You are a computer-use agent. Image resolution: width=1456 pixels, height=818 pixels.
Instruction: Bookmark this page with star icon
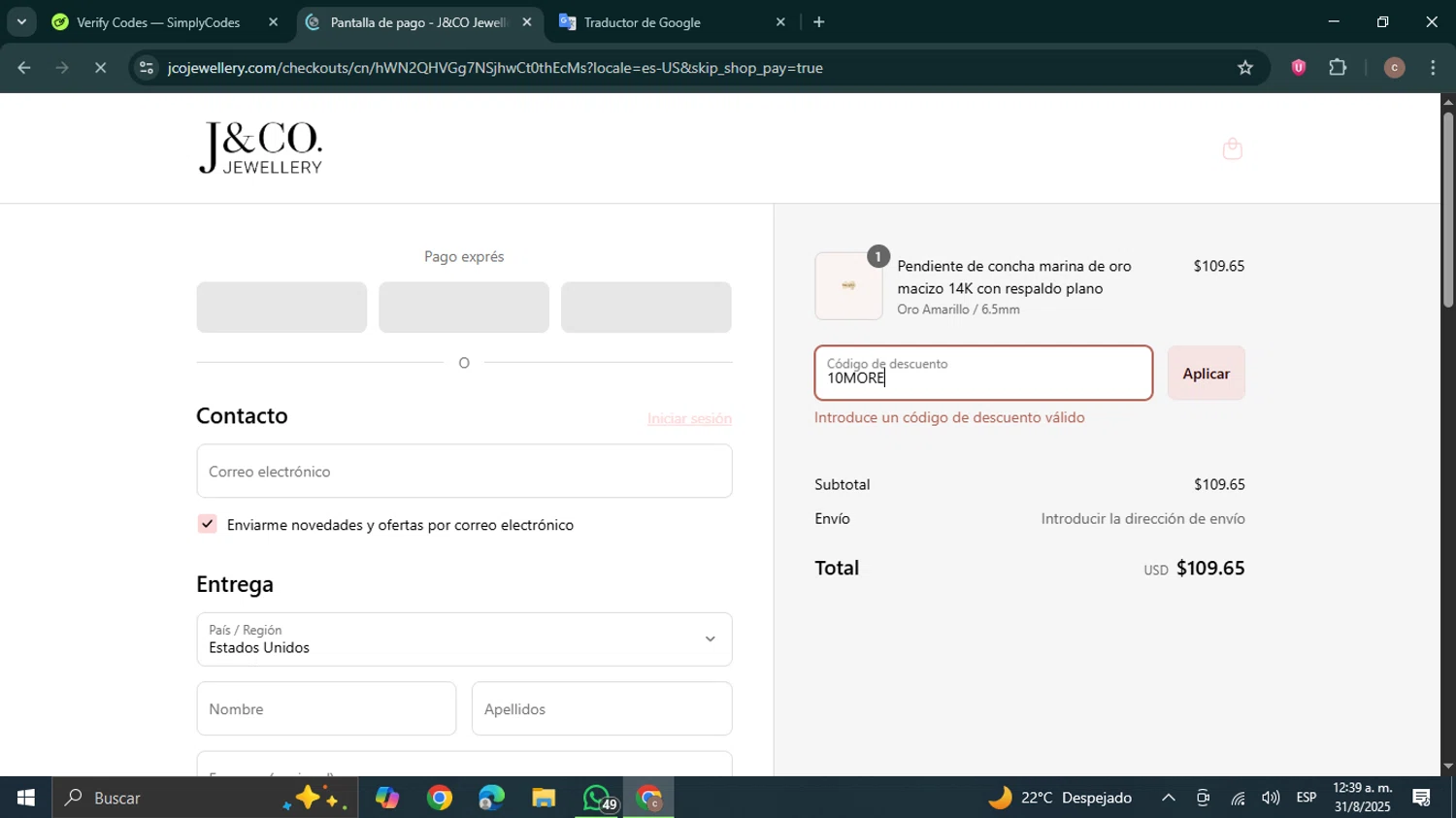click(x=1245, y=68)
